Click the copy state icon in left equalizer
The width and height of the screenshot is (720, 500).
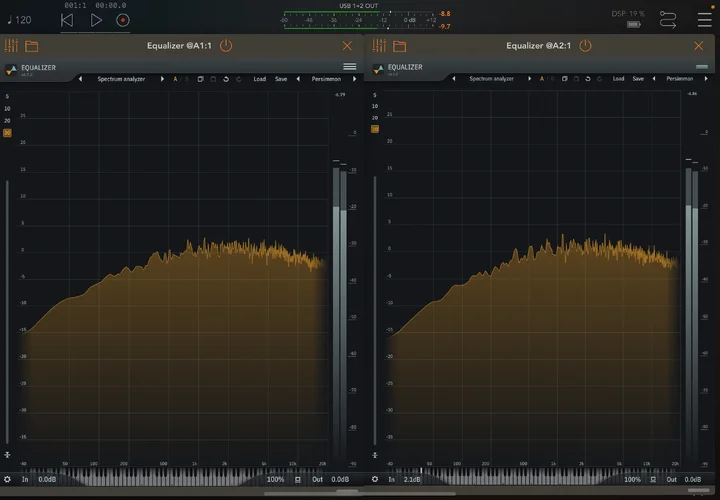200,79
